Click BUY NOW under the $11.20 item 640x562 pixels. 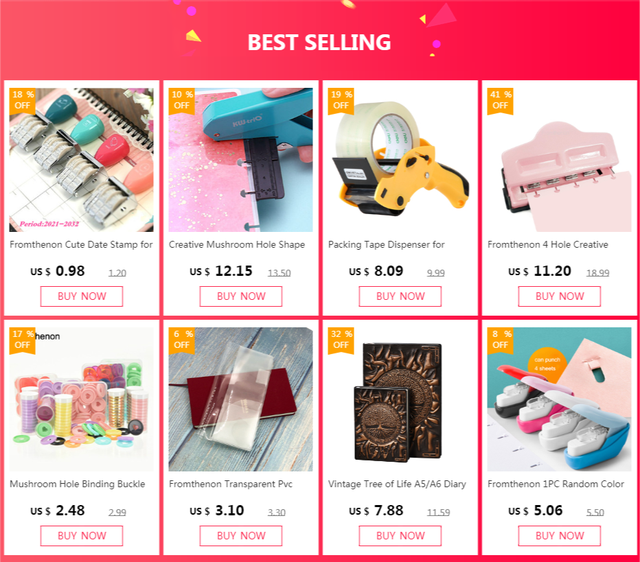(559, 296)
